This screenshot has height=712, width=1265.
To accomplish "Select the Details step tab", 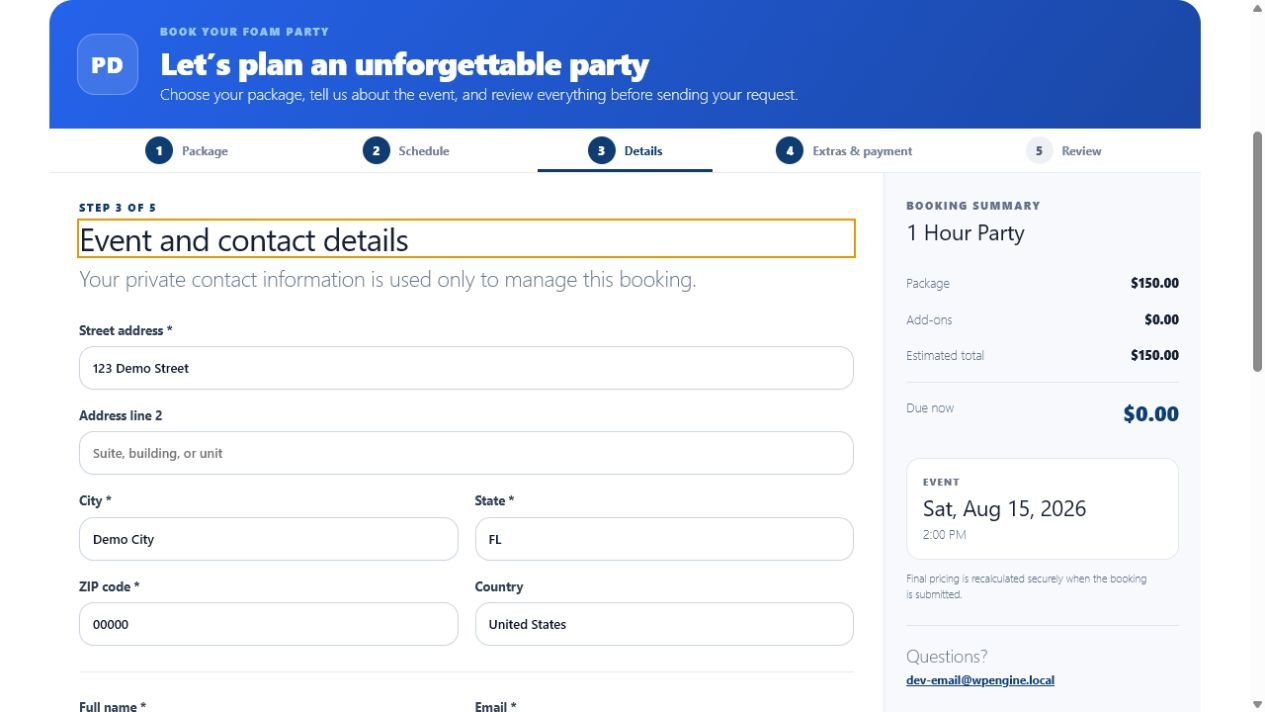I will [x=625, y=151].
